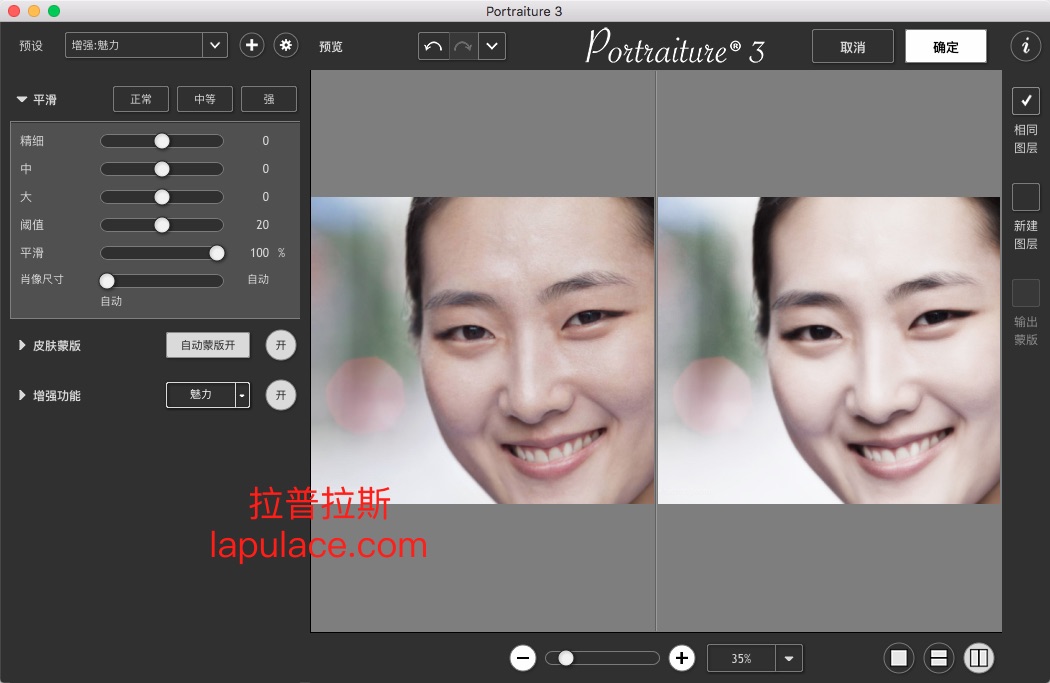
Task: Select vertical side-by-side preview icon
Action: point(979,658)
